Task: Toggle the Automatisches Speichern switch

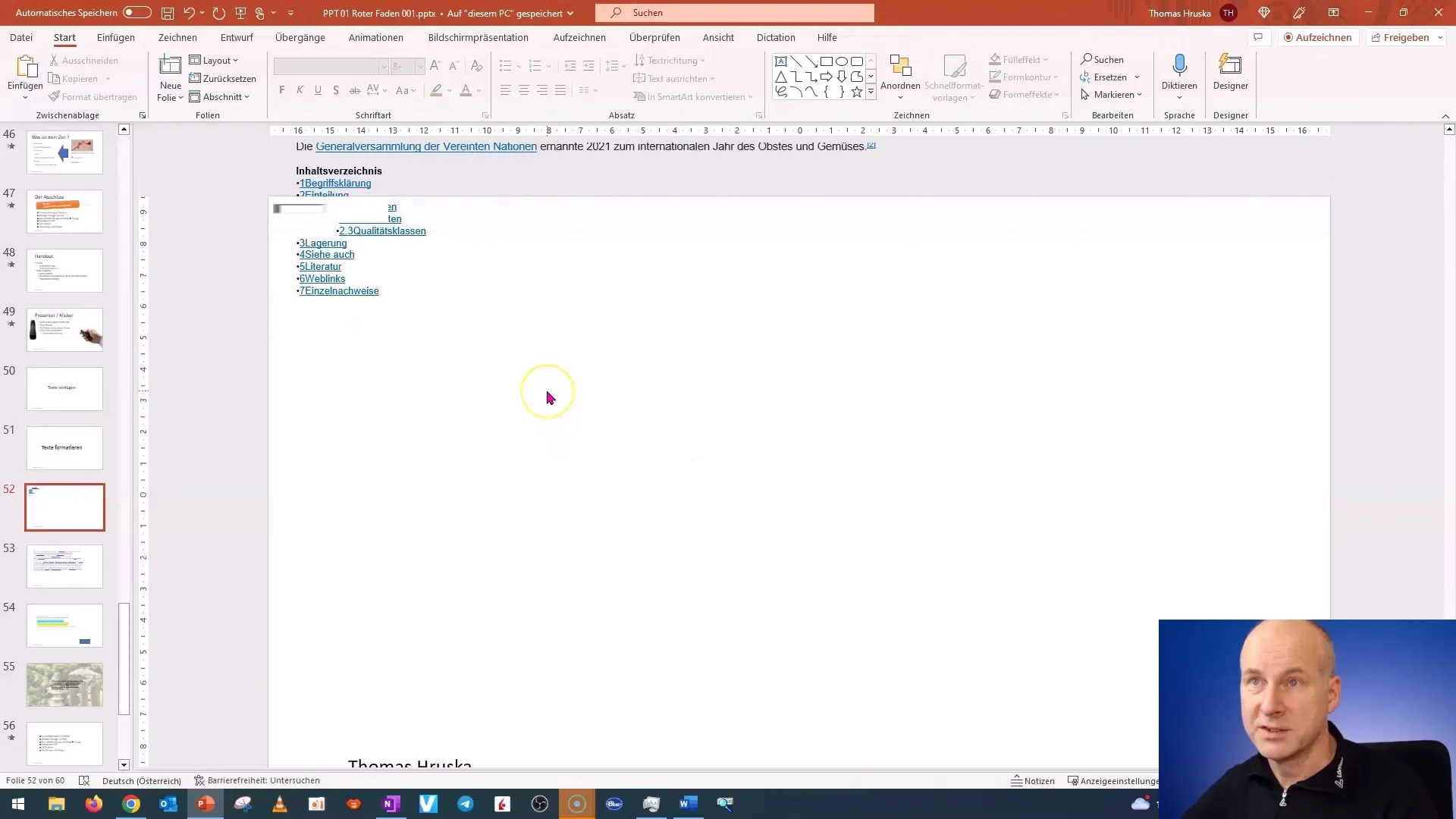Action: click(x=136, y=13)
